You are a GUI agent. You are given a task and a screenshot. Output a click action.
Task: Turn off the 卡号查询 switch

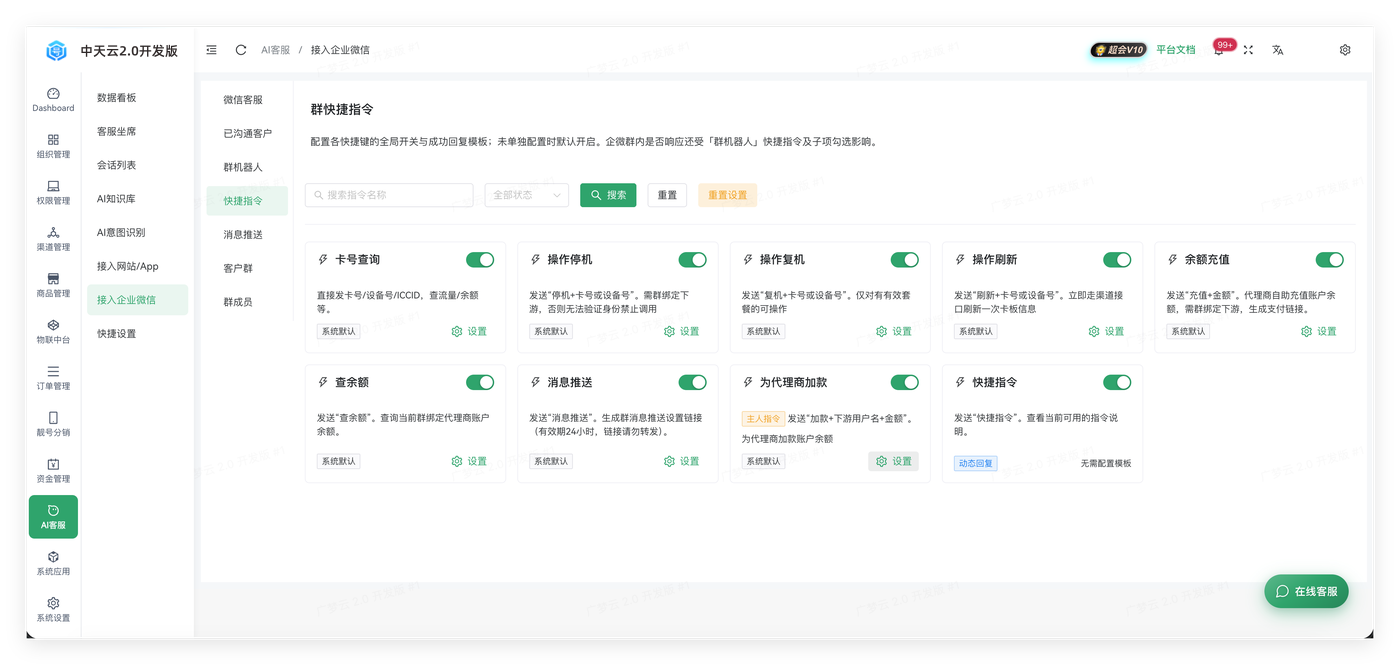(x=480, y=260)
